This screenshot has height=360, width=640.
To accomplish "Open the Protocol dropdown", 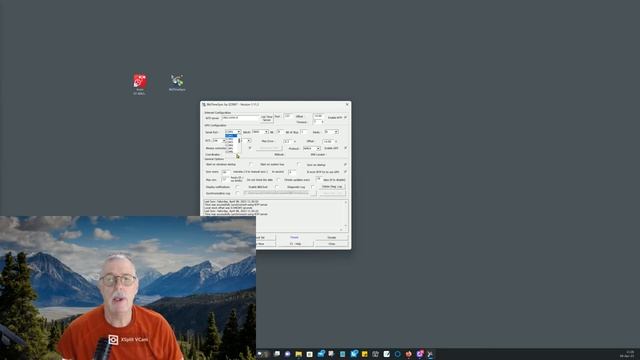I will (312, 149).
